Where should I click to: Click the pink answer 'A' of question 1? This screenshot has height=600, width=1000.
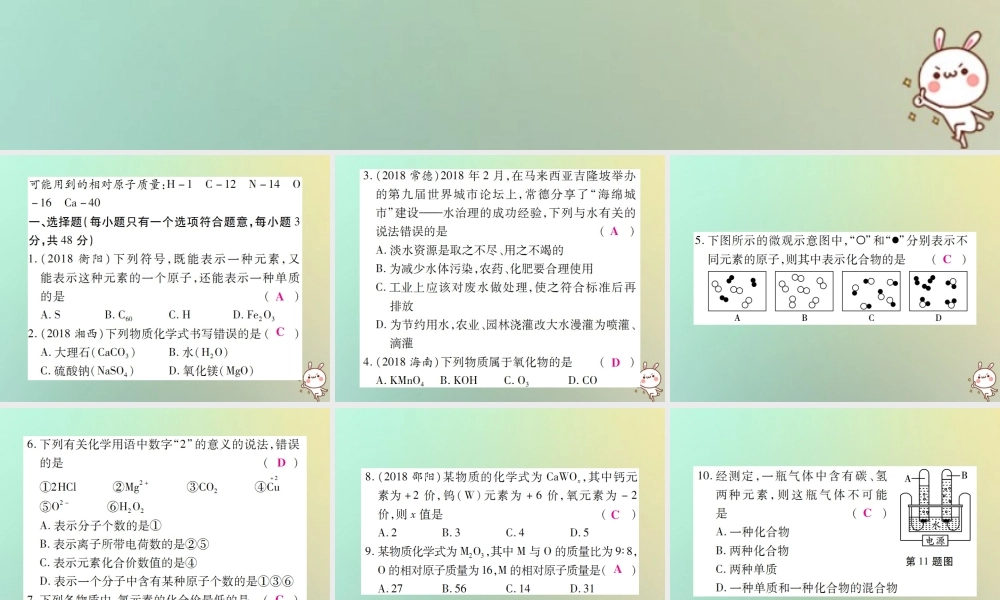(x=279, y=296)
